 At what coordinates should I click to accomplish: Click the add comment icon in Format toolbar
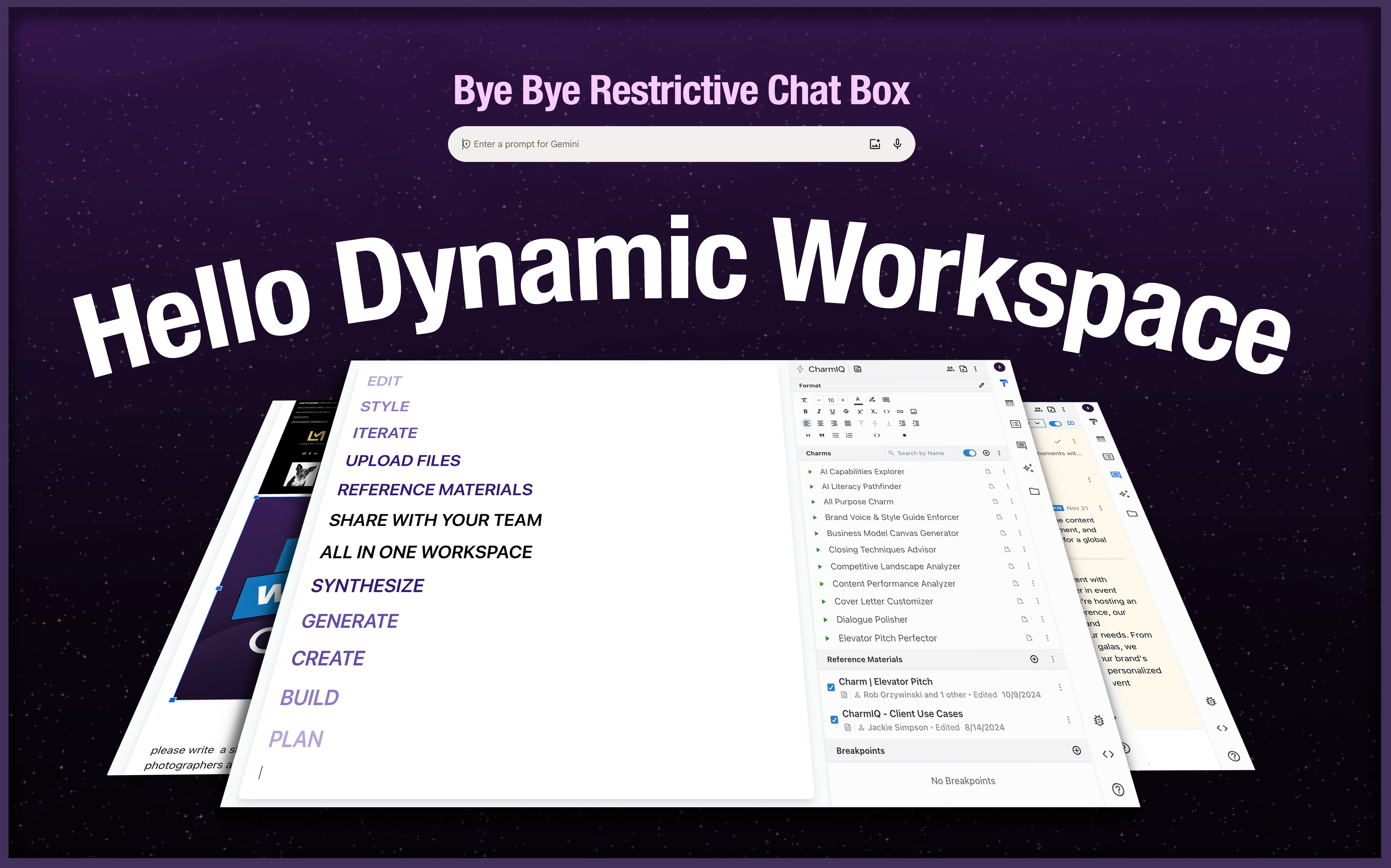pyautogui.click(x=886, y=400)
